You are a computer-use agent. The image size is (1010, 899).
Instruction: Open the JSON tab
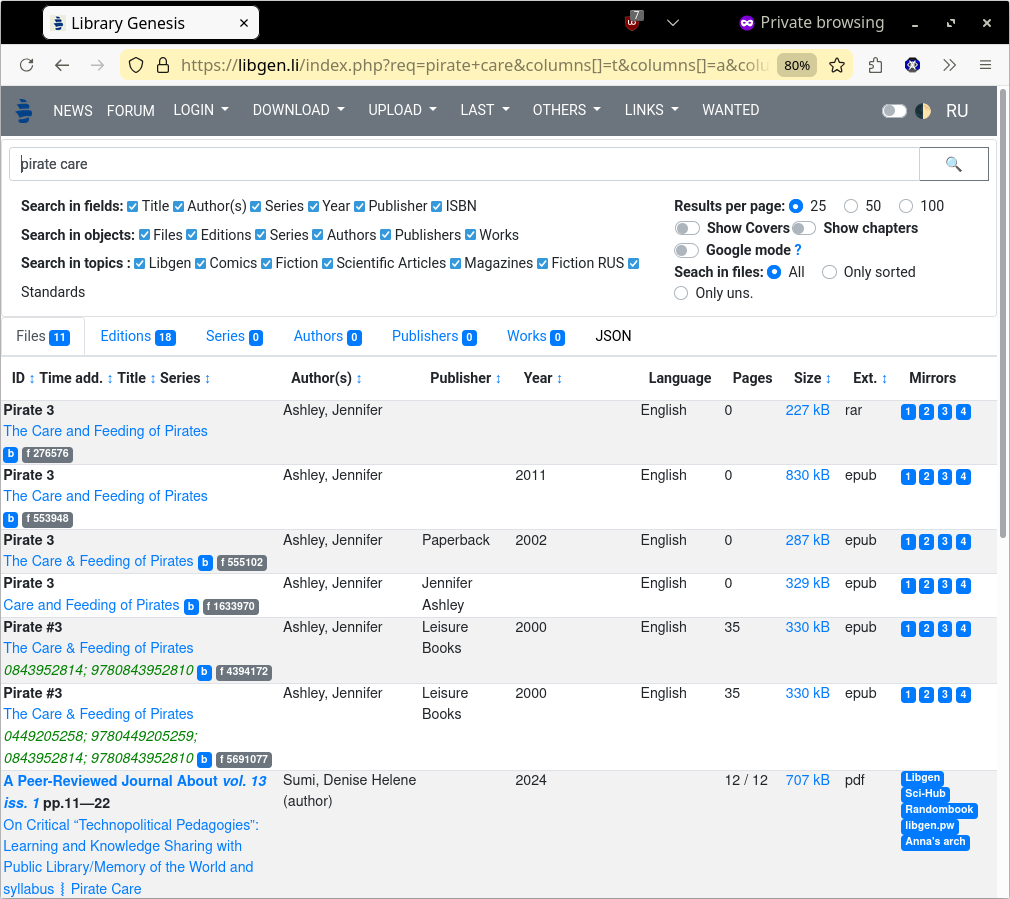click(x=613, y=337)
